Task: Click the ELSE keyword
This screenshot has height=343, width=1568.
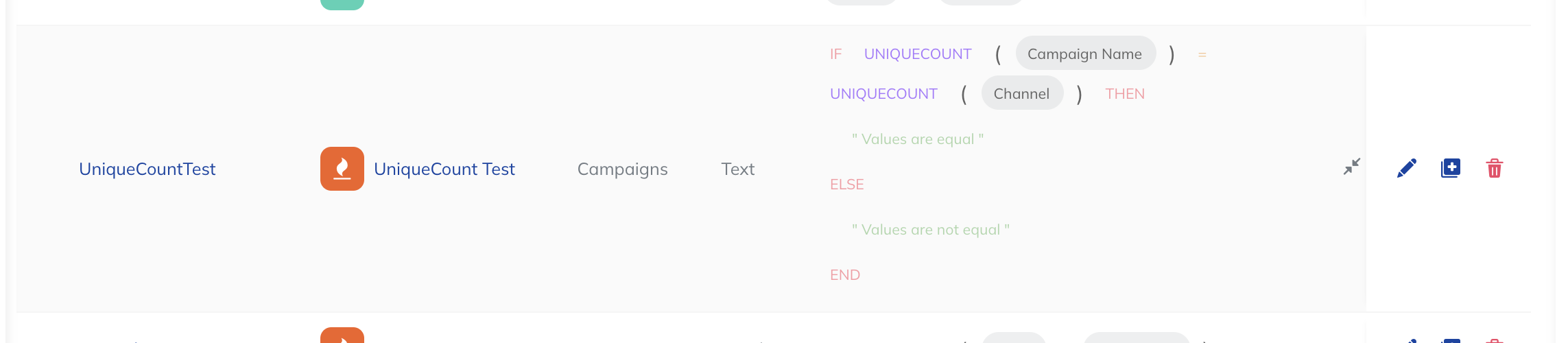Action: [847, 185]
